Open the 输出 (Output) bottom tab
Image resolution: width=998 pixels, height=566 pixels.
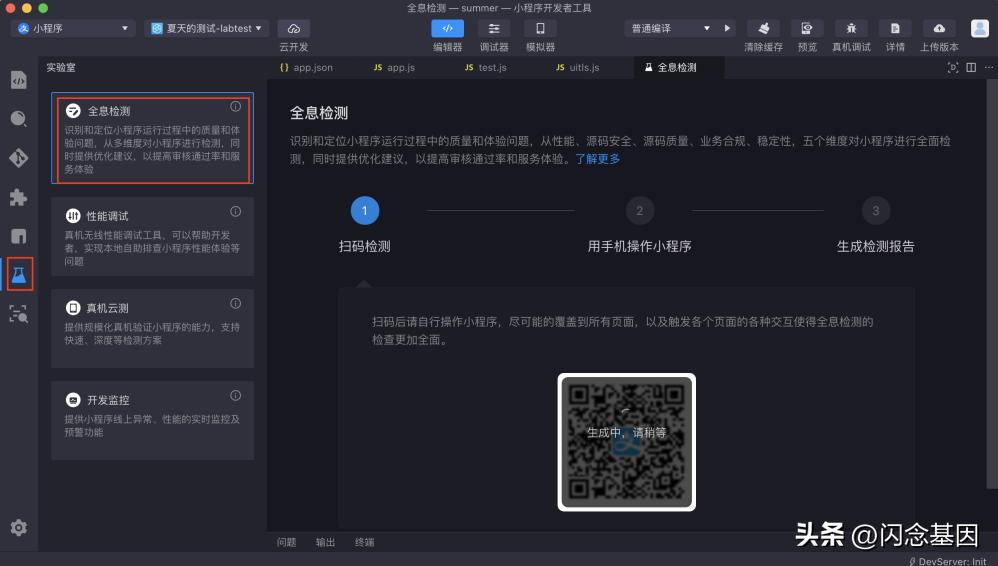pyautogui.click(x=325, y=542)
